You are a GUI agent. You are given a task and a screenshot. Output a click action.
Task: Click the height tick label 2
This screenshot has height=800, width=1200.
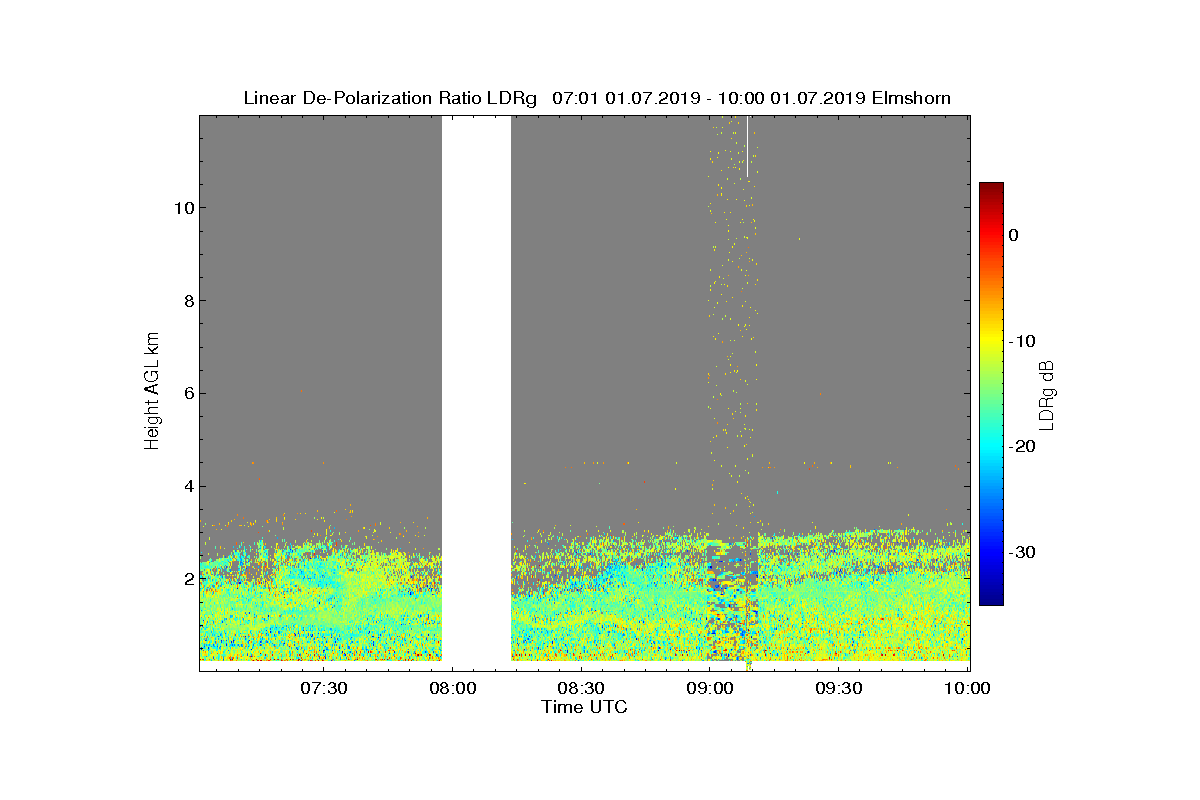(189, 580)
